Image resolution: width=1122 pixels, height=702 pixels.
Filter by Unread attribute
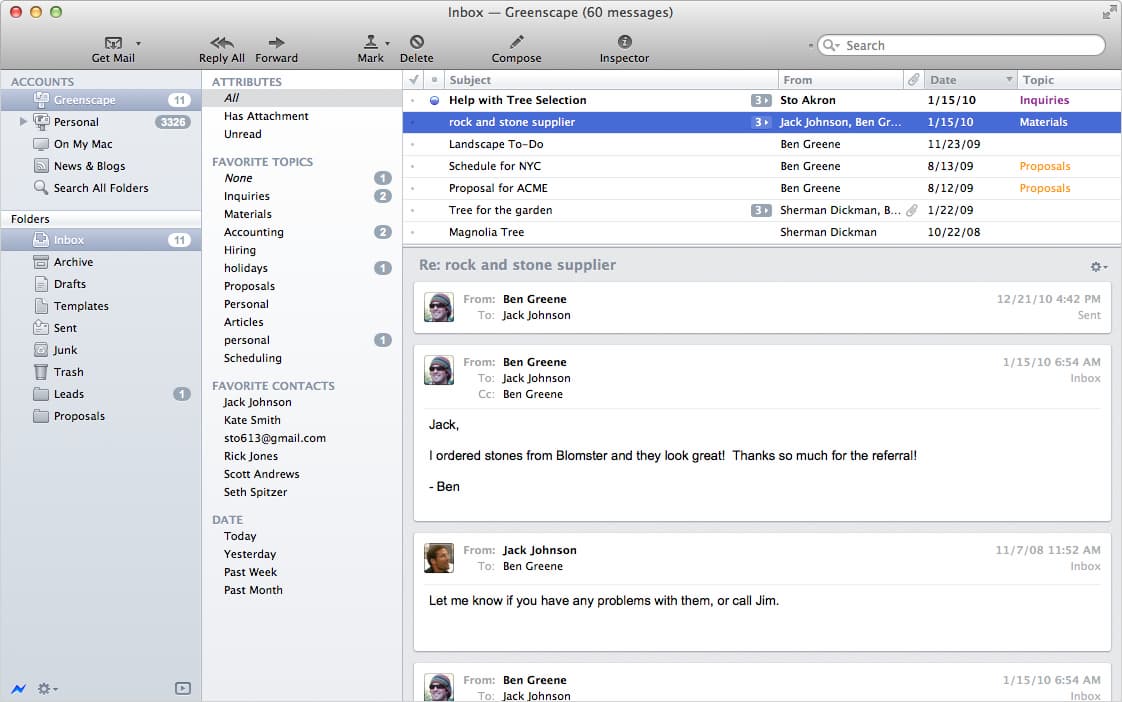(x=243, y=134)
